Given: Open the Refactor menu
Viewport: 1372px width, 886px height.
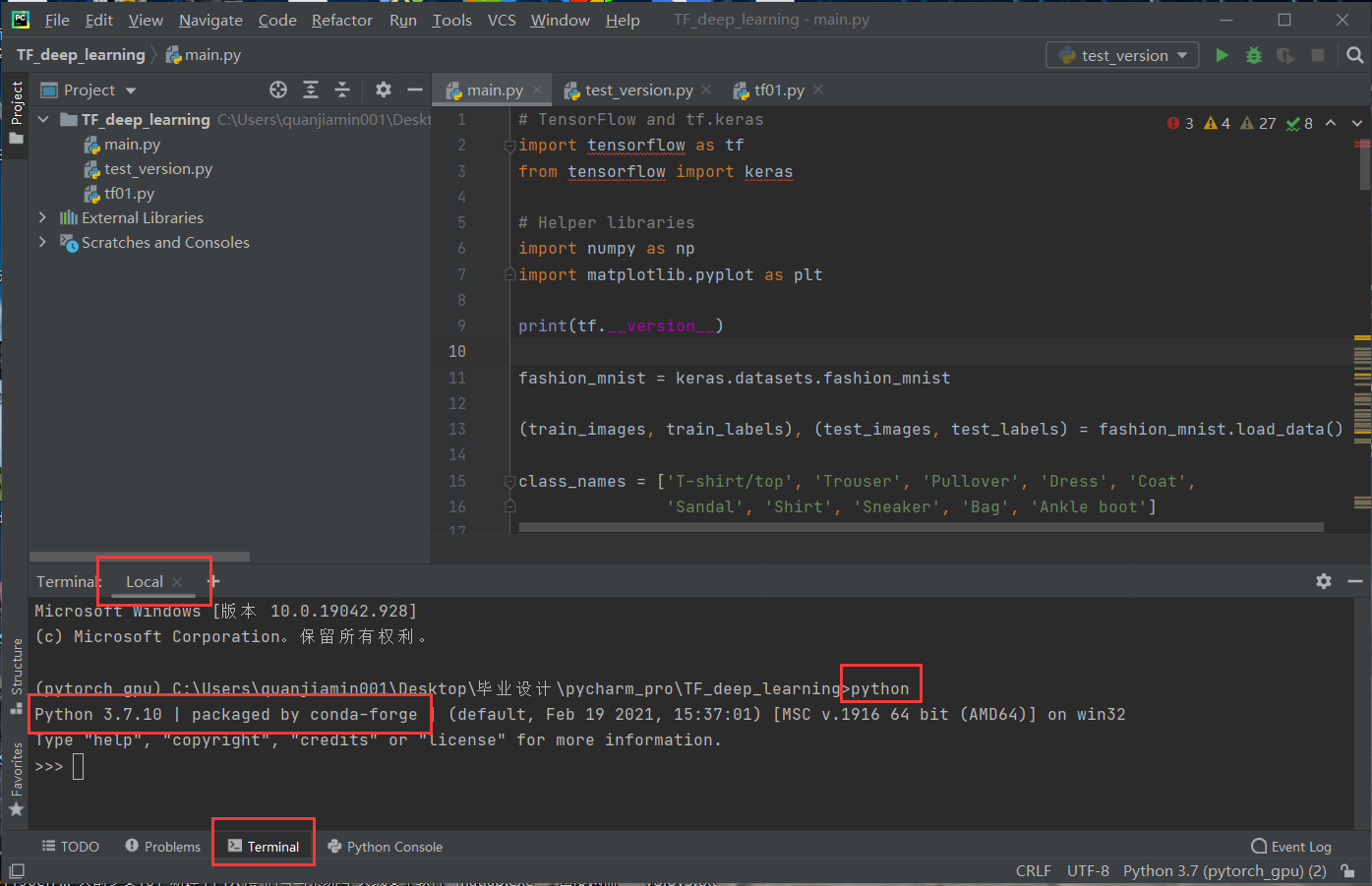Looking at the screenshot, I should (x=341, y=20).
